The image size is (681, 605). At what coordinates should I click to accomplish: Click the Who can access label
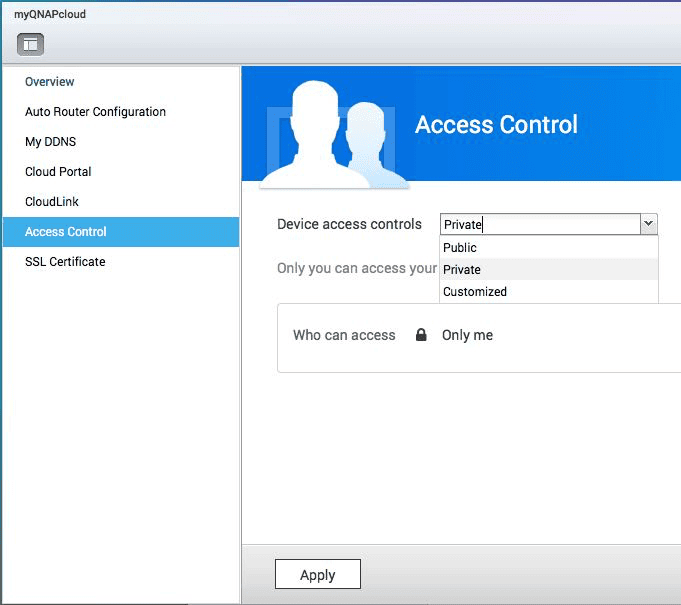coord(344,335)
